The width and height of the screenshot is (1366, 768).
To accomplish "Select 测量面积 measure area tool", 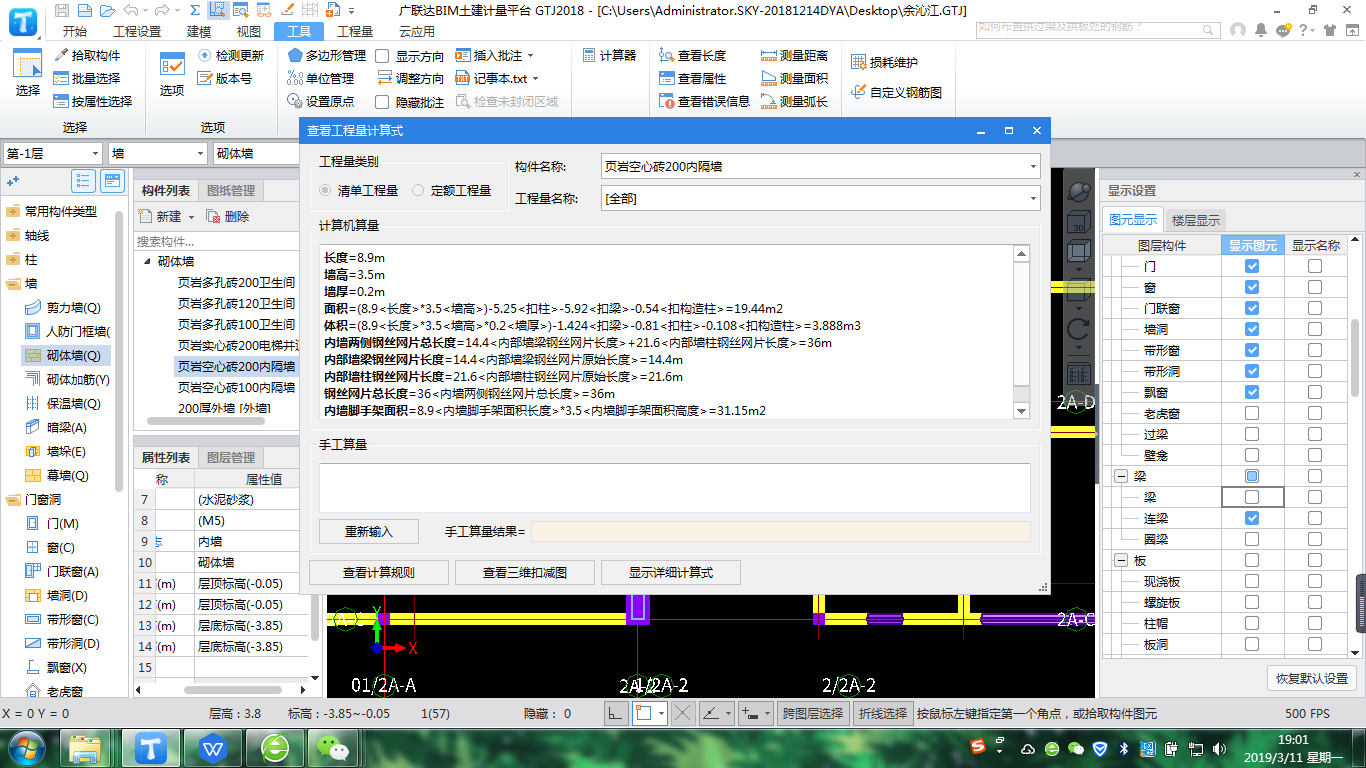I will pyautogui.click(x=795, y=78).
